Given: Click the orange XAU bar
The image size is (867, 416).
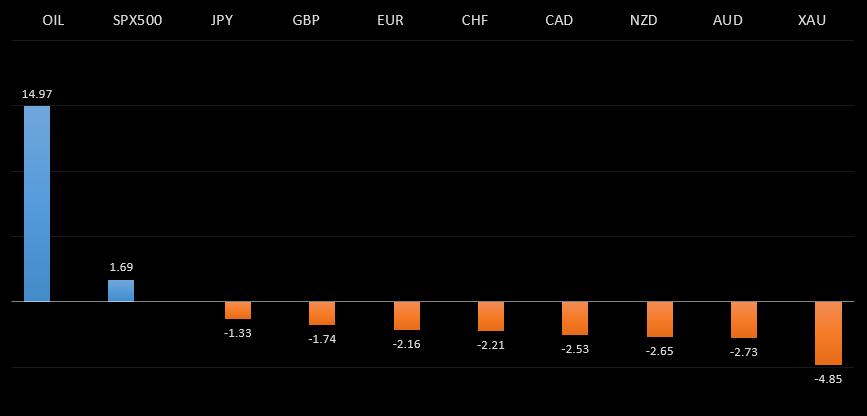Looking at the screenshot, I should tap(828, 333).
